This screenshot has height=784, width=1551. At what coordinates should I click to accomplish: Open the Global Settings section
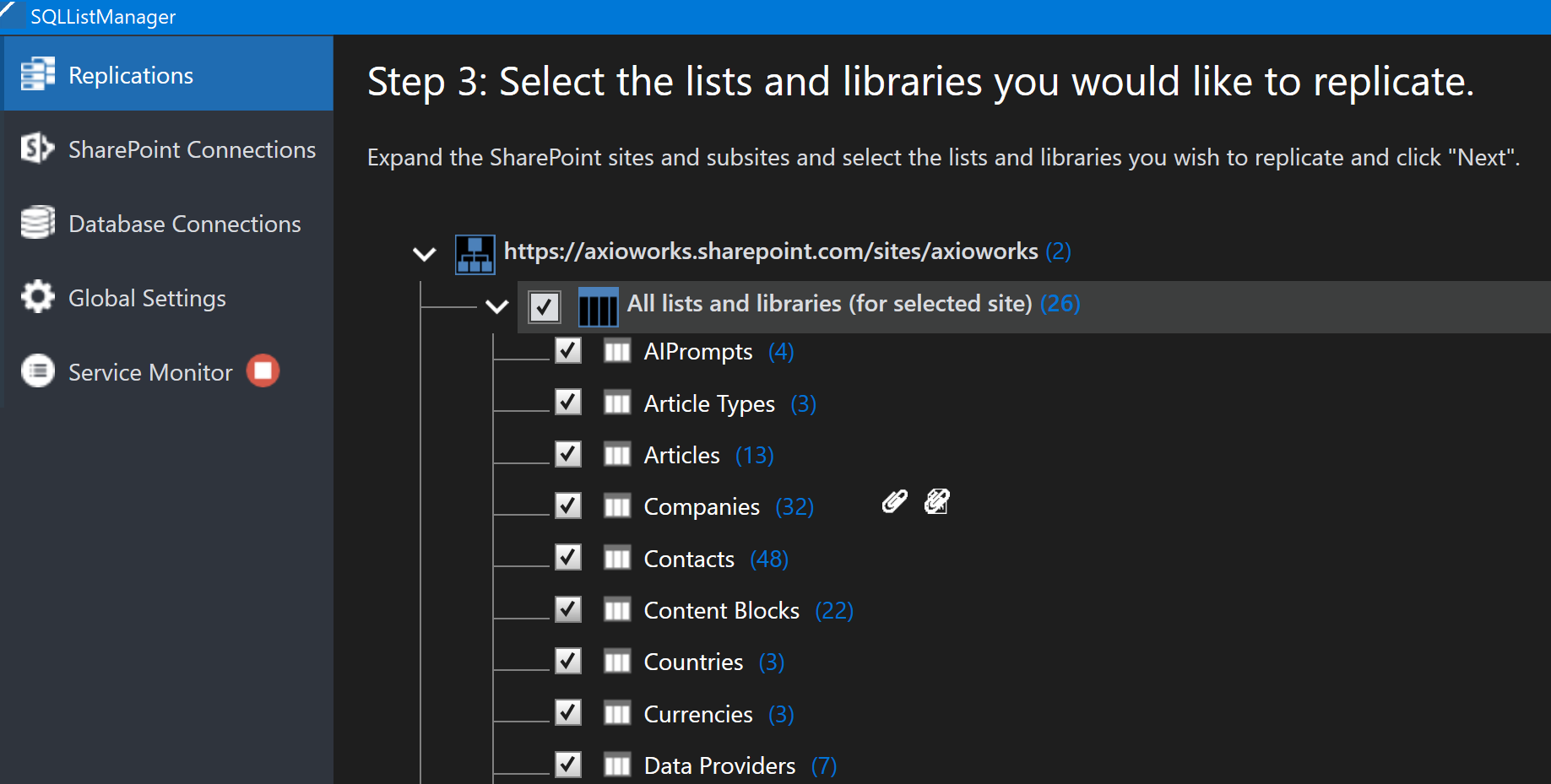(146, 297)
